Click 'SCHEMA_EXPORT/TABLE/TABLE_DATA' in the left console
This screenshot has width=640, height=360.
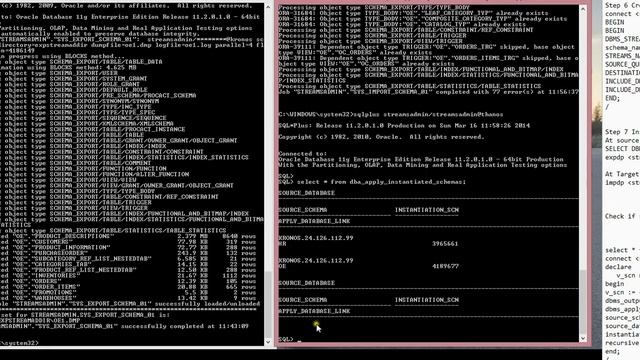click(106, 61)
